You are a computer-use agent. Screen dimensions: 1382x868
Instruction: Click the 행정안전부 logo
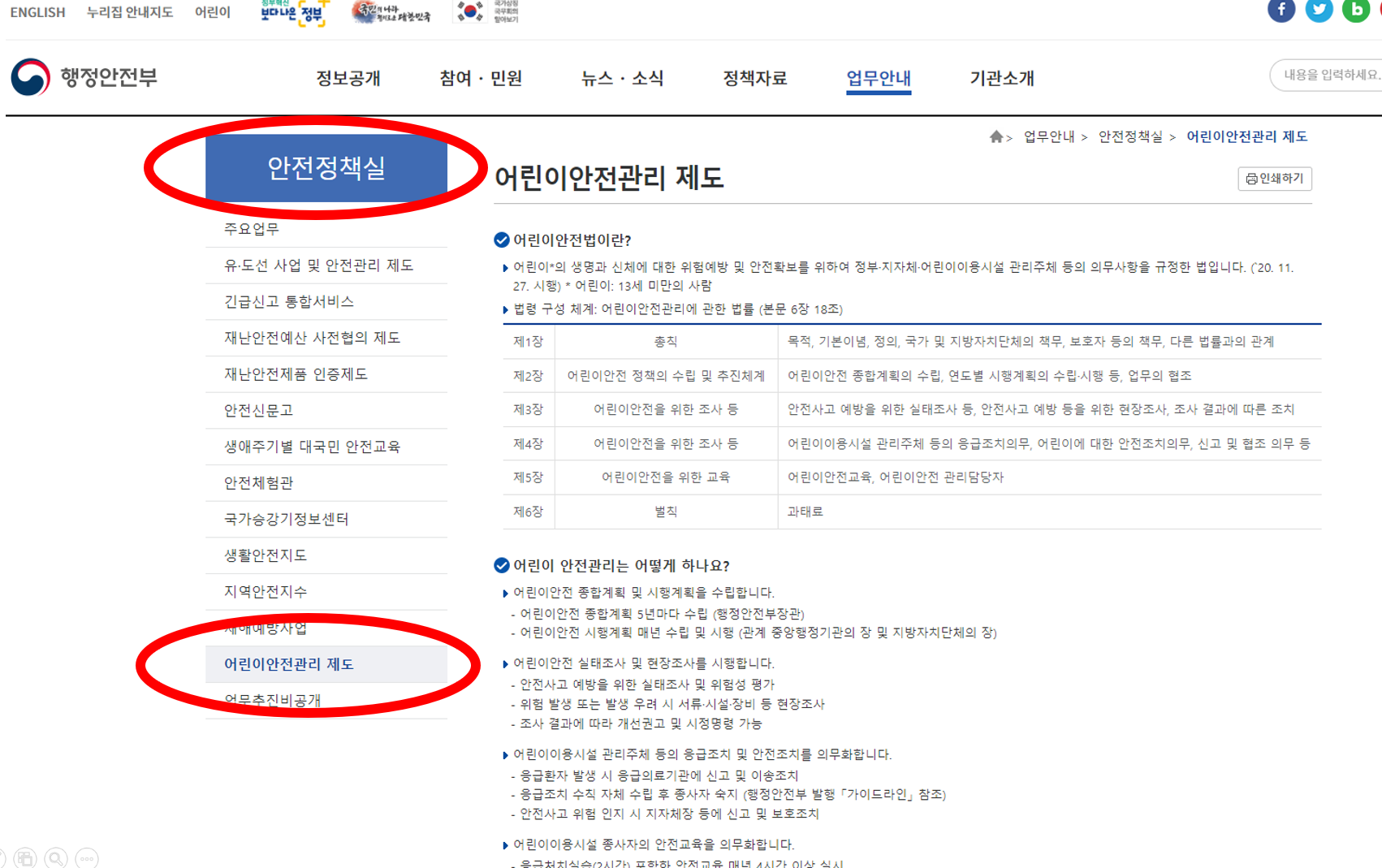(x=84, y=77)
